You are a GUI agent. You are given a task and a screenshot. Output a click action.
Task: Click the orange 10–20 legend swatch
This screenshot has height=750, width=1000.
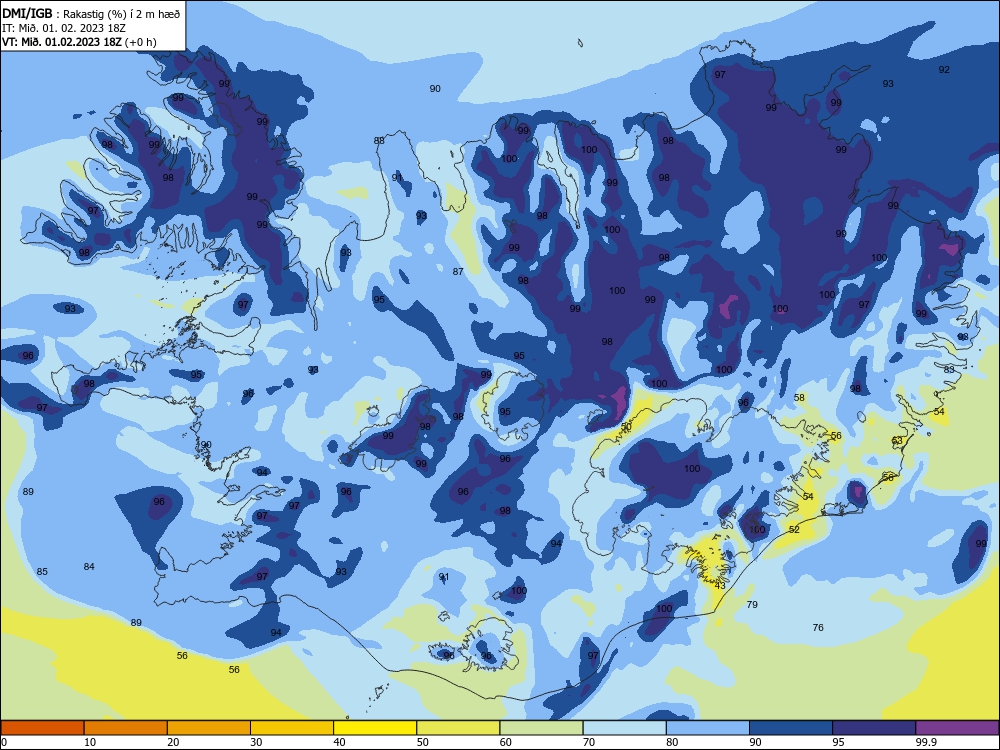tap(126, 728)
